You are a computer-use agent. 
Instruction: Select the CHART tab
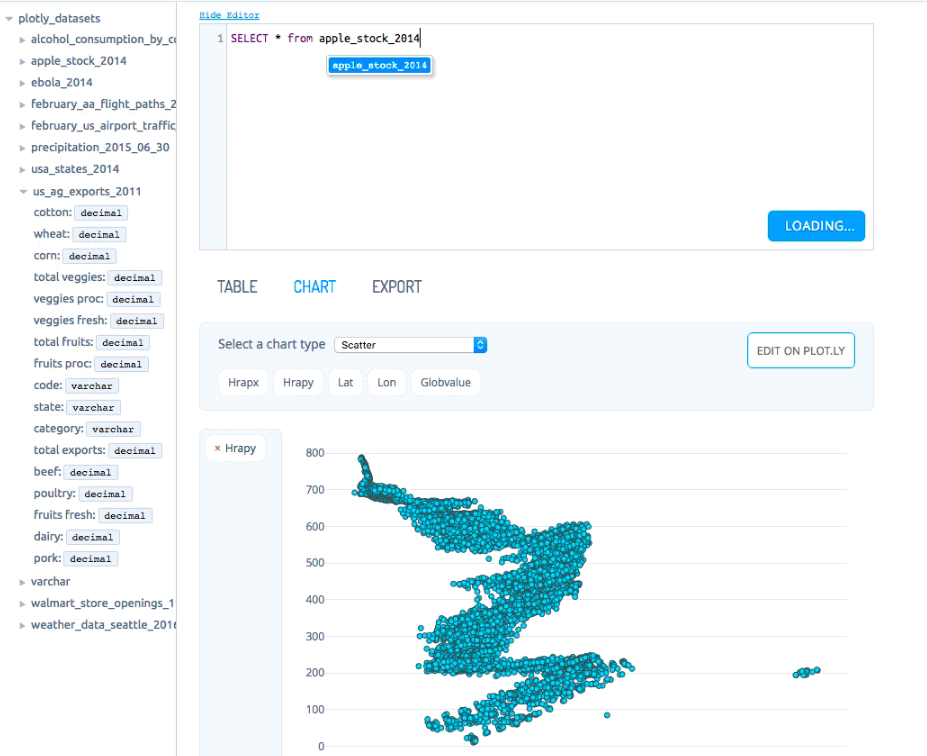click(x=314, y=287)
